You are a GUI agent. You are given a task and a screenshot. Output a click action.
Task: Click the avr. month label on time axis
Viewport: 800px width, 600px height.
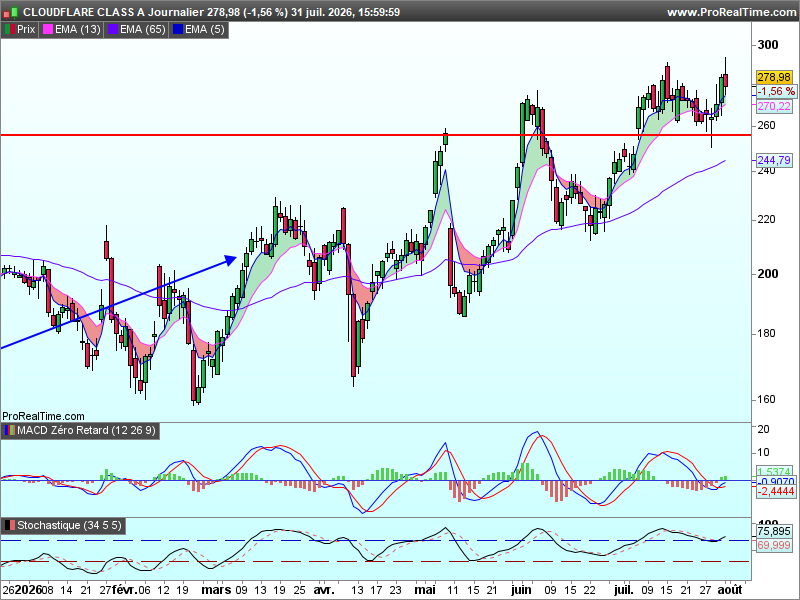point(323,590)
